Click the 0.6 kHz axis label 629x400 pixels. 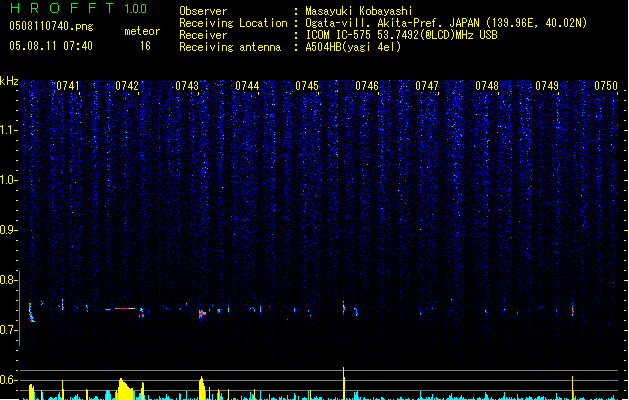(9, 380)
